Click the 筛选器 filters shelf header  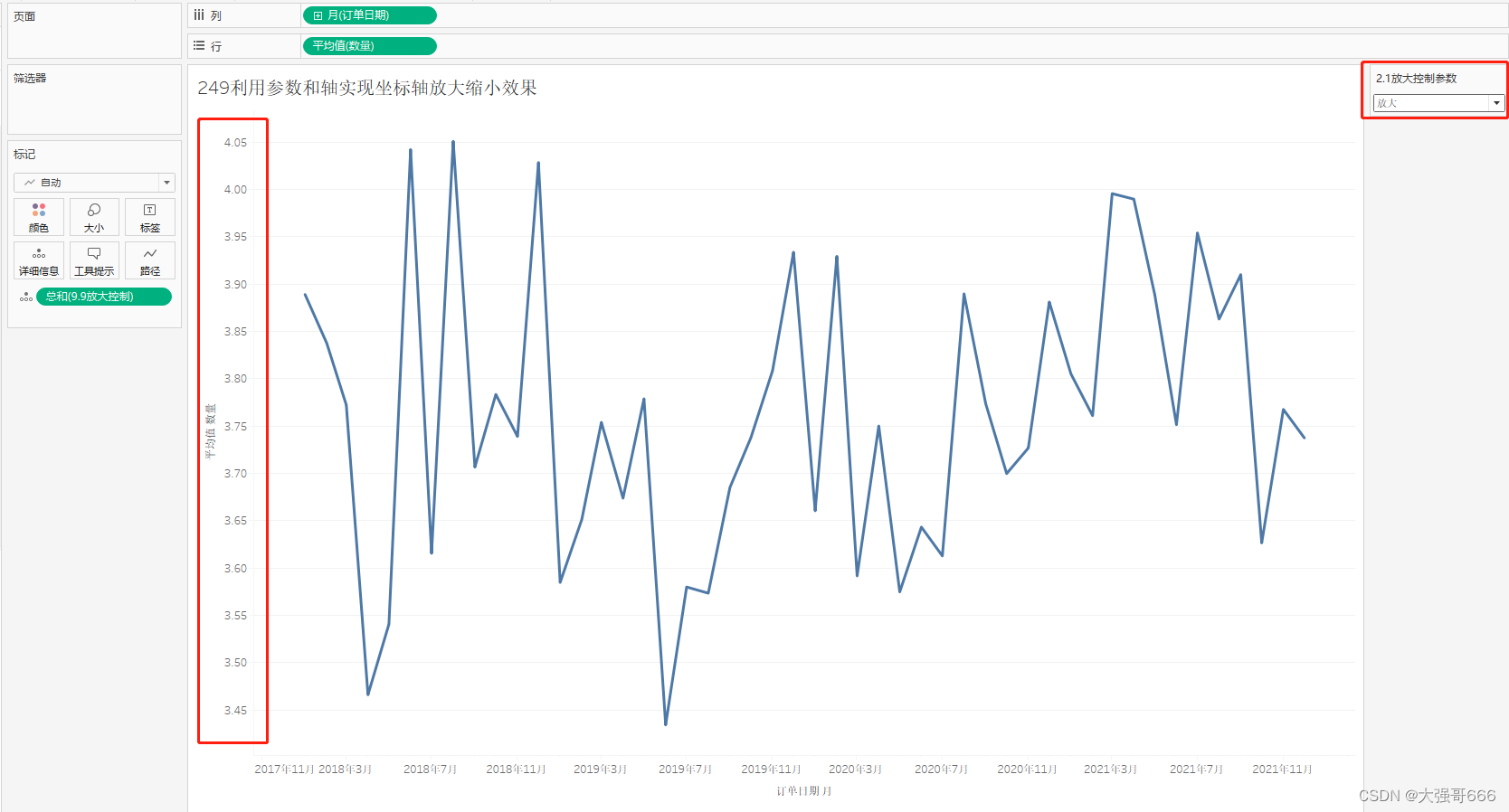[x=30, y=78]
